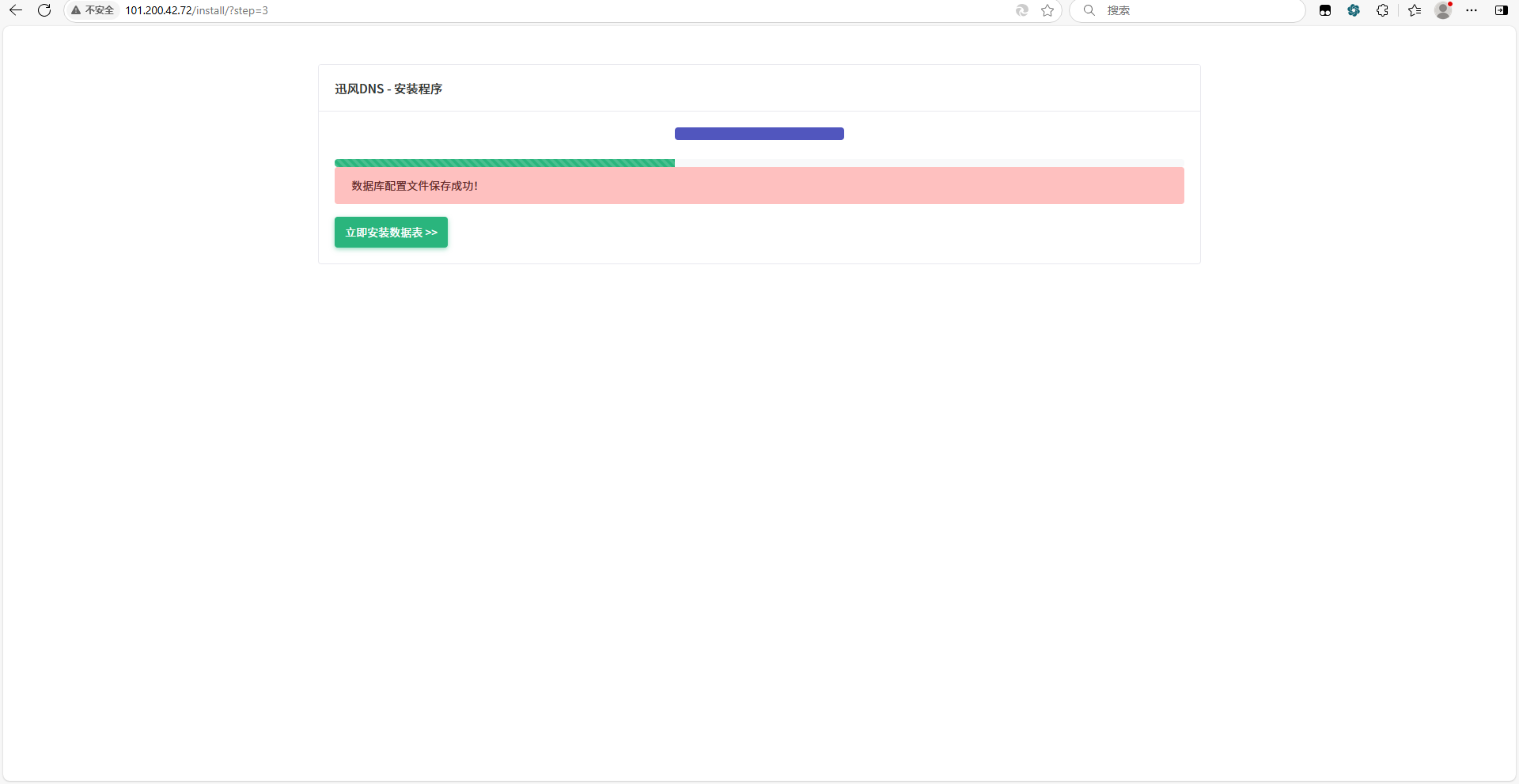
Task: Open the 不安全 site security warning
Action: click(x=93, y=10)
